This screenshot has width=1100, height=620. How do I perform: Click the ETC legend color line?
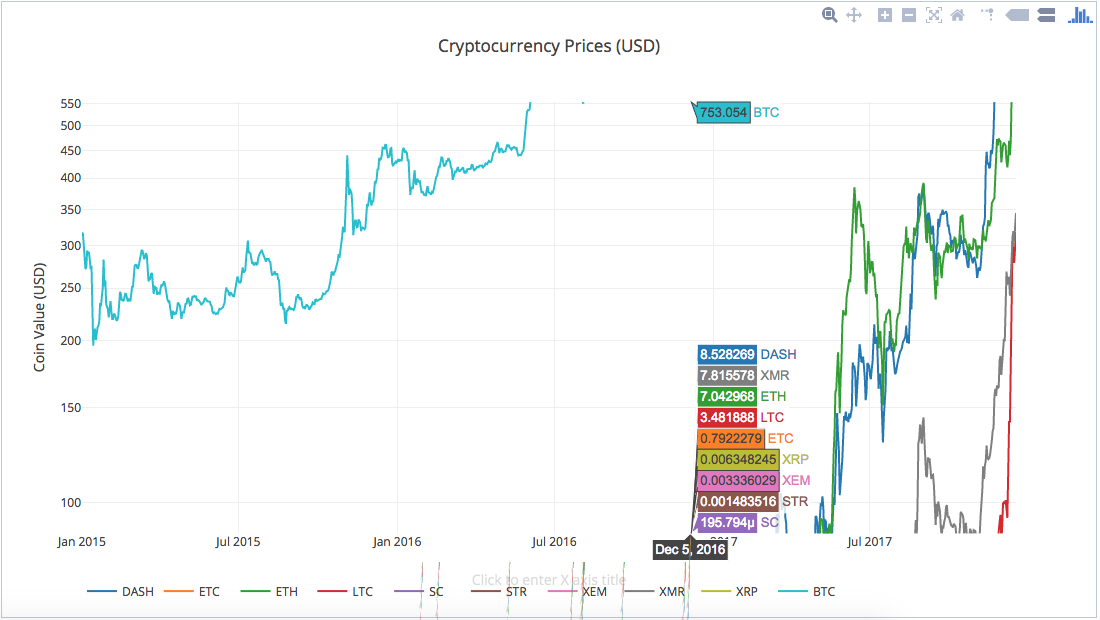(178, 592)
